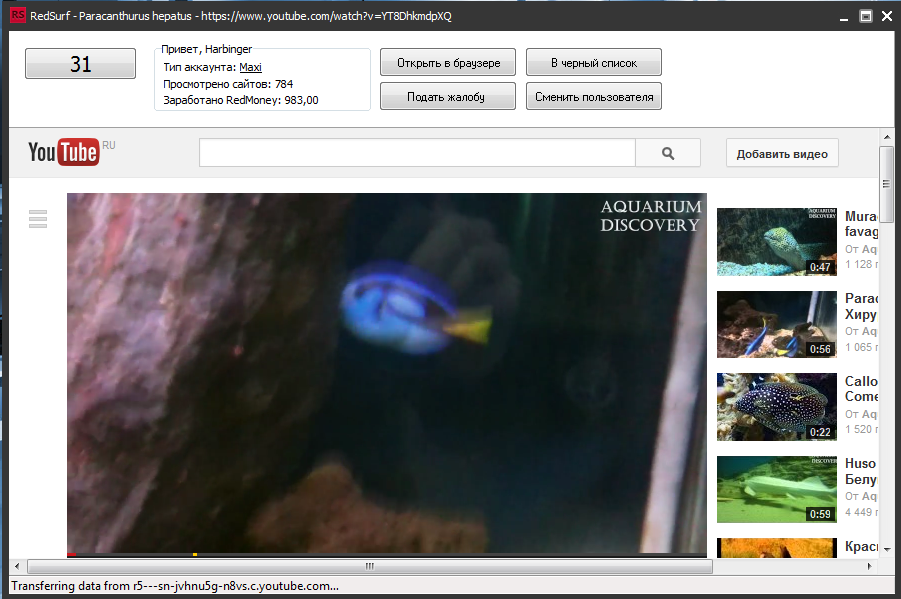901x599 pixels.
Task: Click the В черный список button
Action: pos(594,63)
